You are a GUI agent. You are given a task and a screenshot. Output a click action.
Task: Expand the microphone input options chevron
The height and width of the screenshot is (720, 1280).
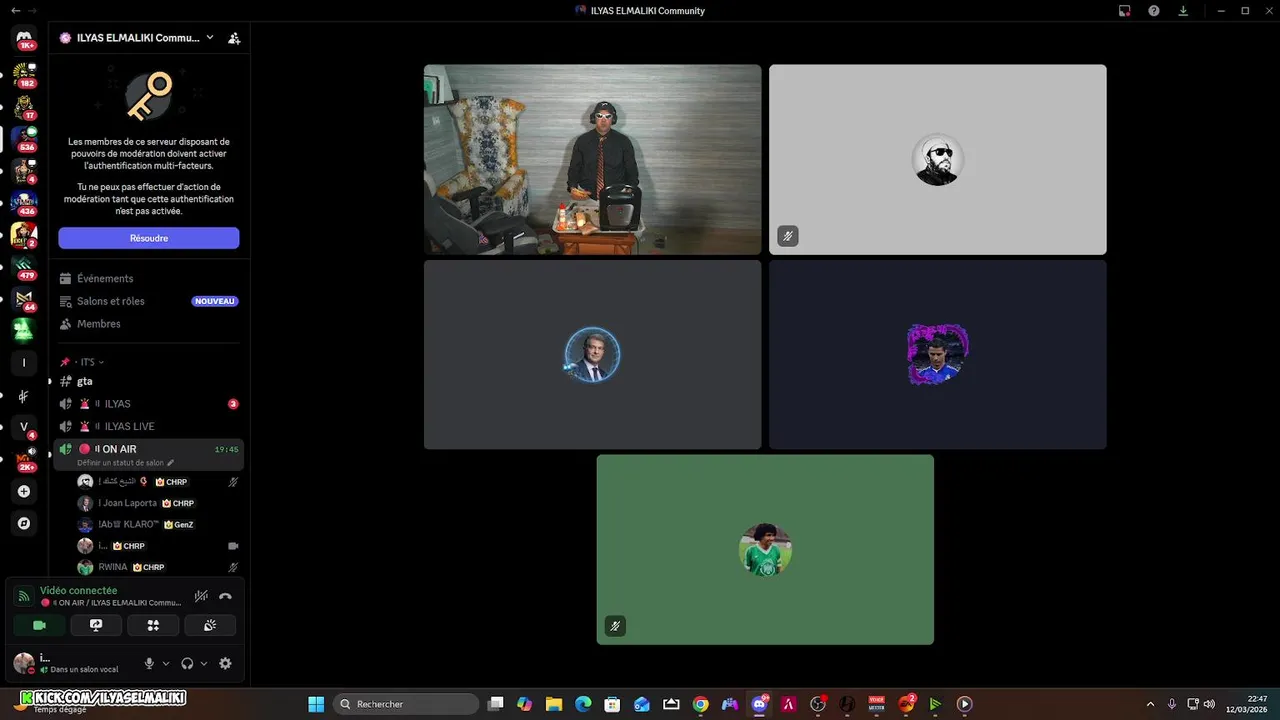click(166, 663)
